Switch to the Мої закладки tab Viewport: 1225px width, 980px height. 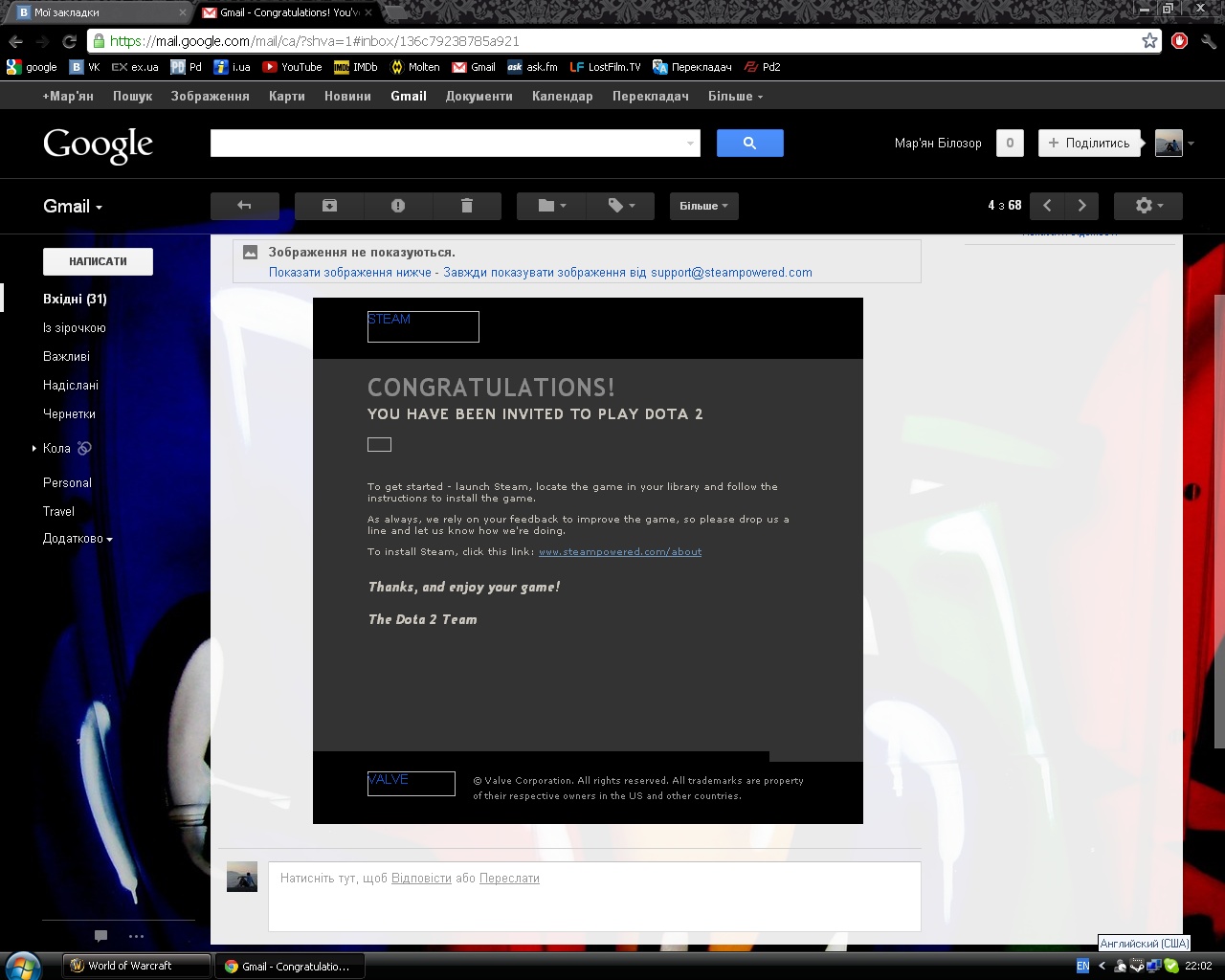100,12
